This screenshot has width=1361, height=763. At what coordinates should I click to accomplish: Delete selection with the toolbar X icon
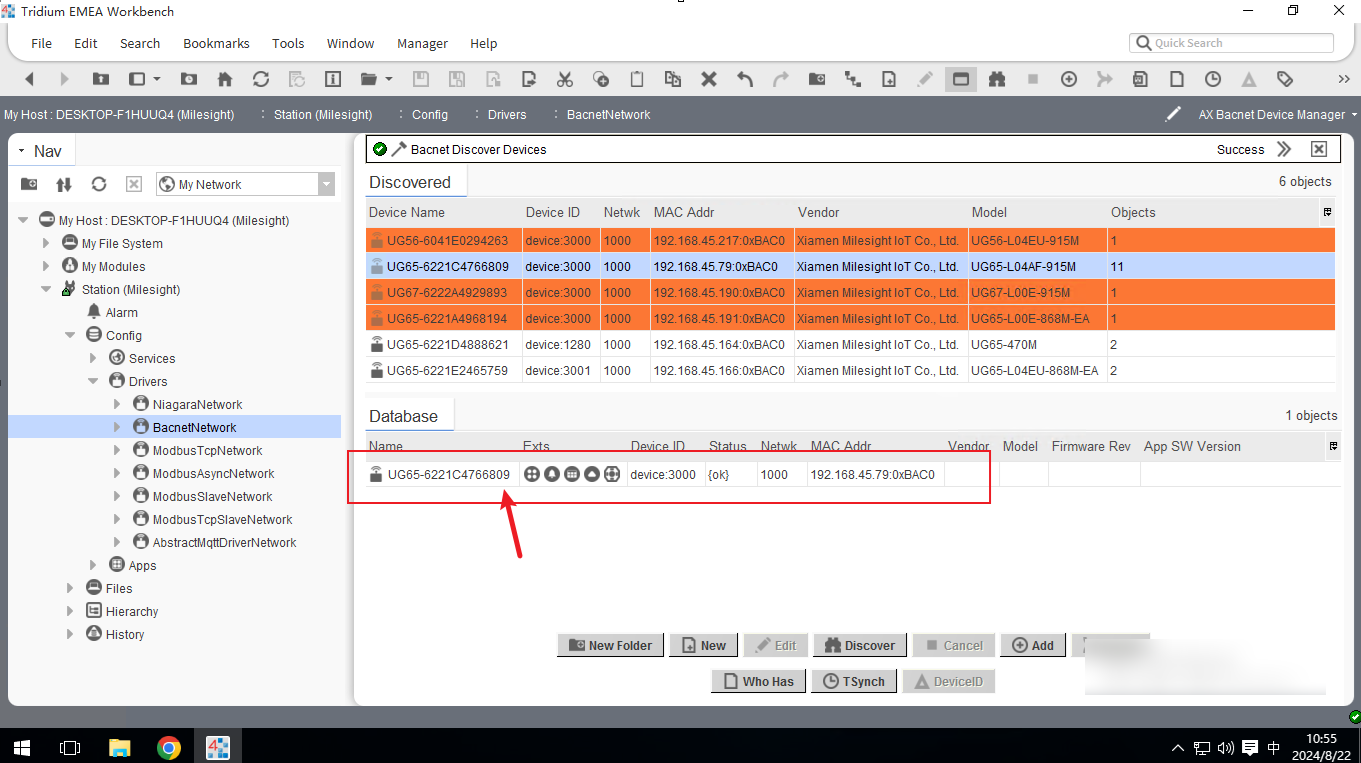709,79
